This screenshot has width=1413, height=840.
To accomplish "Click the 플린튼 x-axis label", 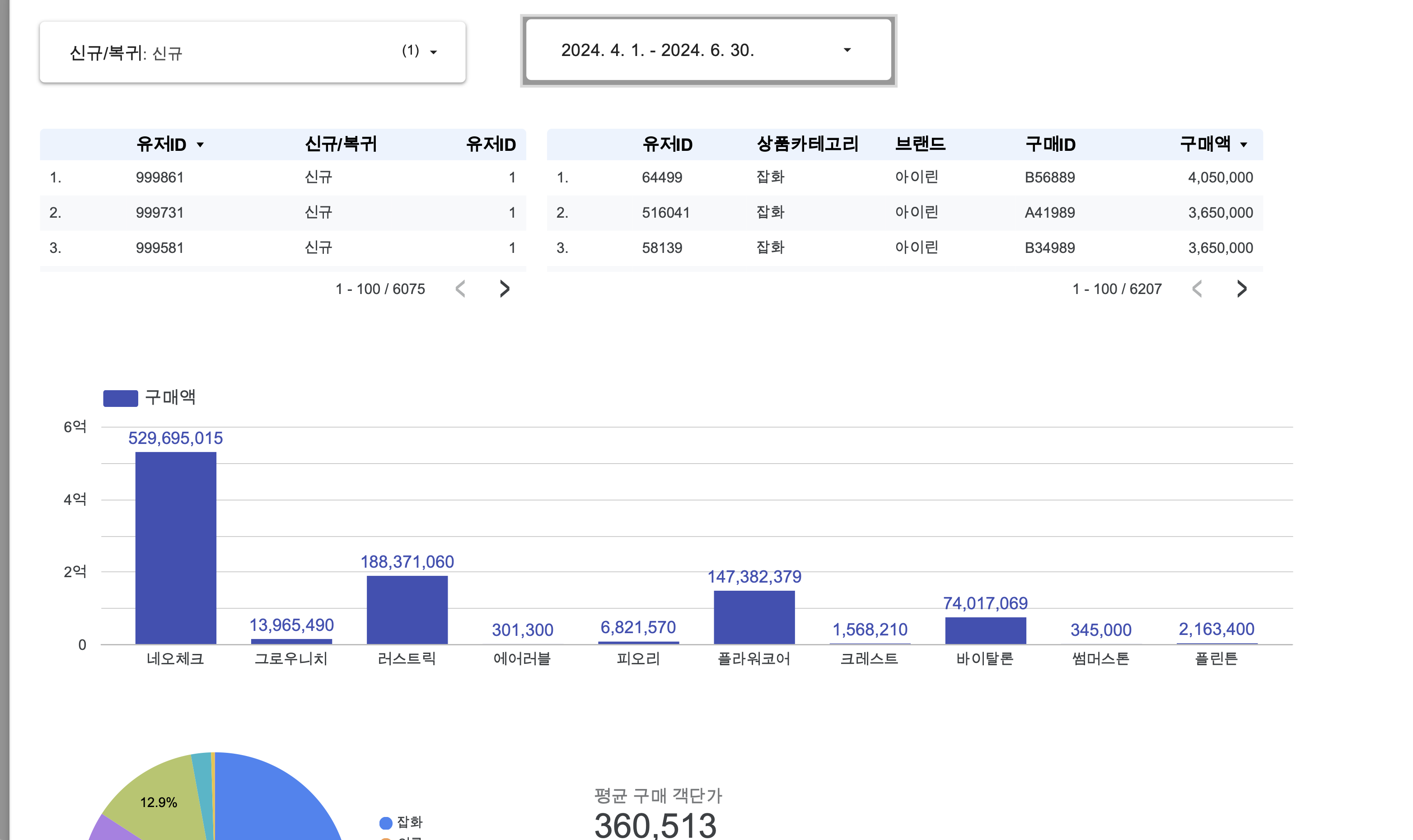I will 1216,659.
